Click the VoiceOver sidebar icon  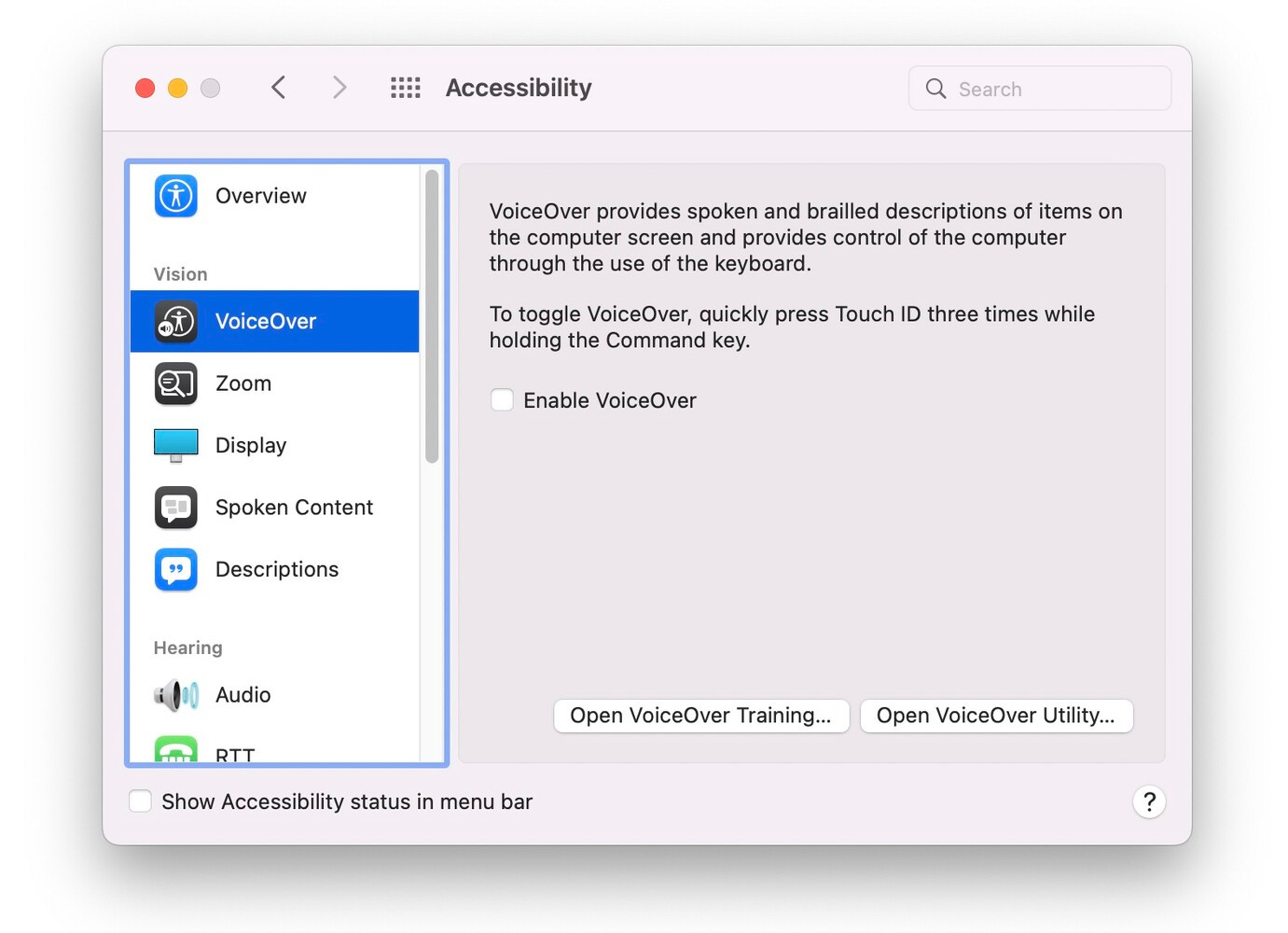click(175, 321)
